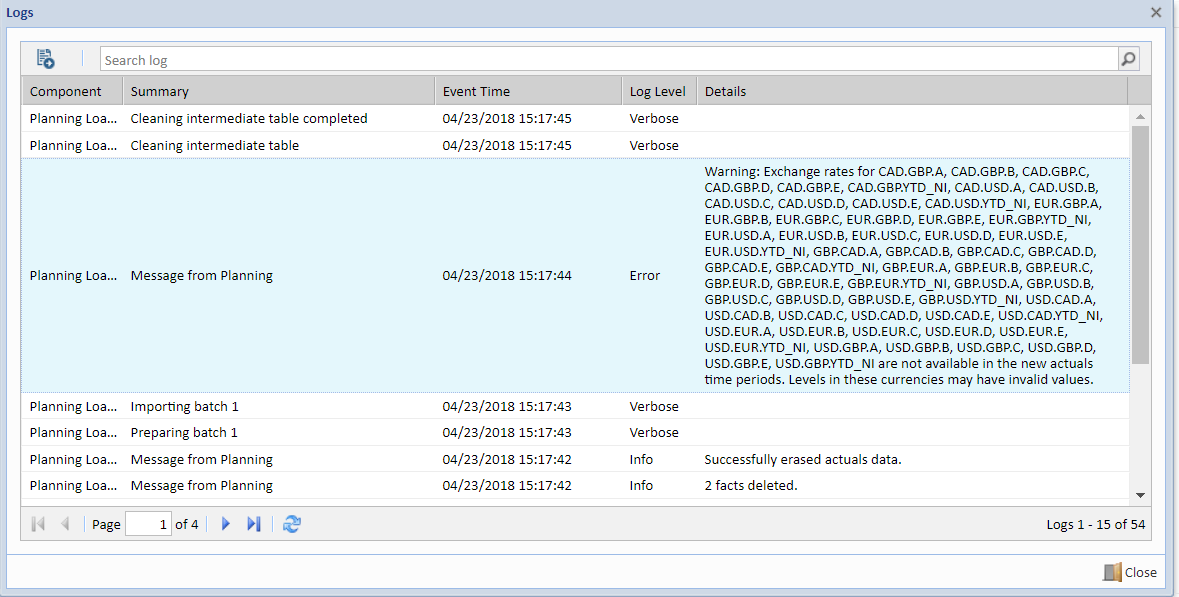Click the magnifier search icon

(x=1128, y=59)
